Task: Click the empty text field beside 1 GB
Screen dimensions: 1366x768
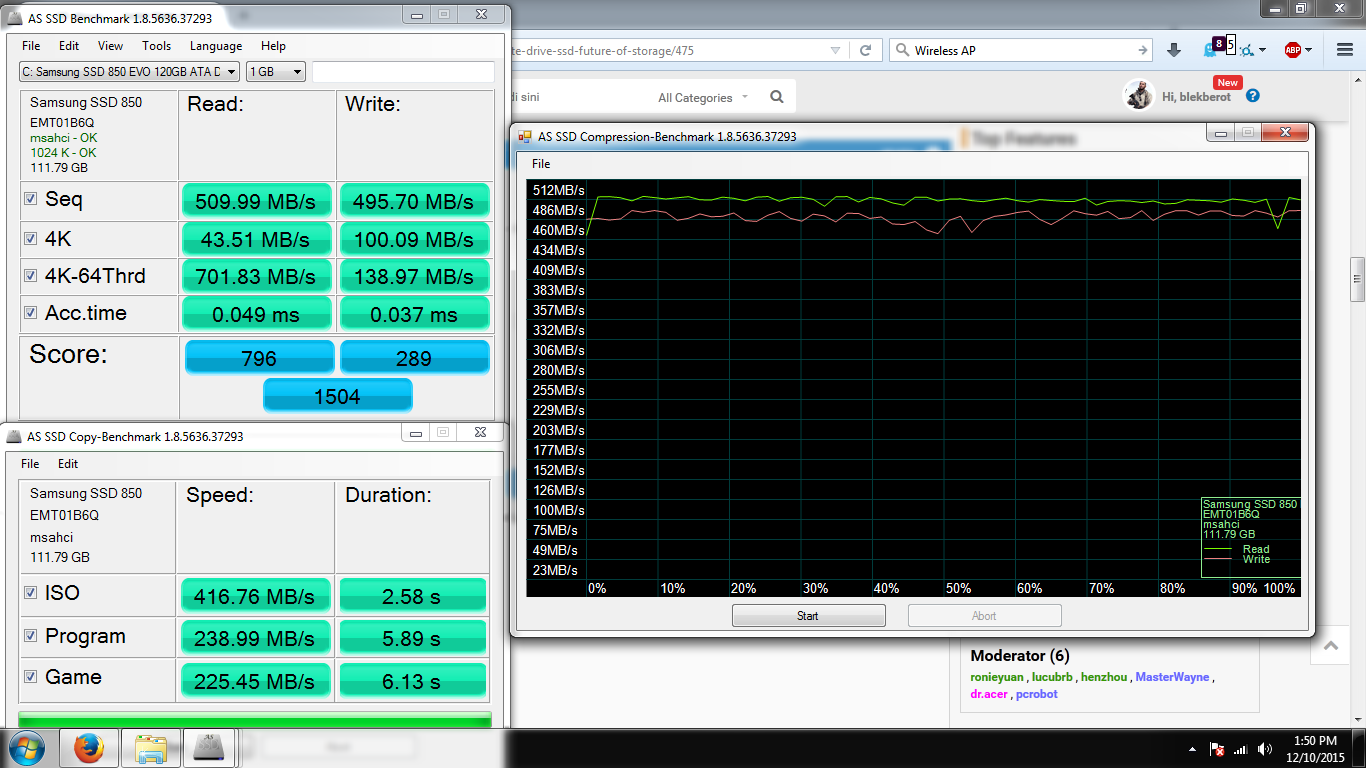Action: (x=403, y=72)
